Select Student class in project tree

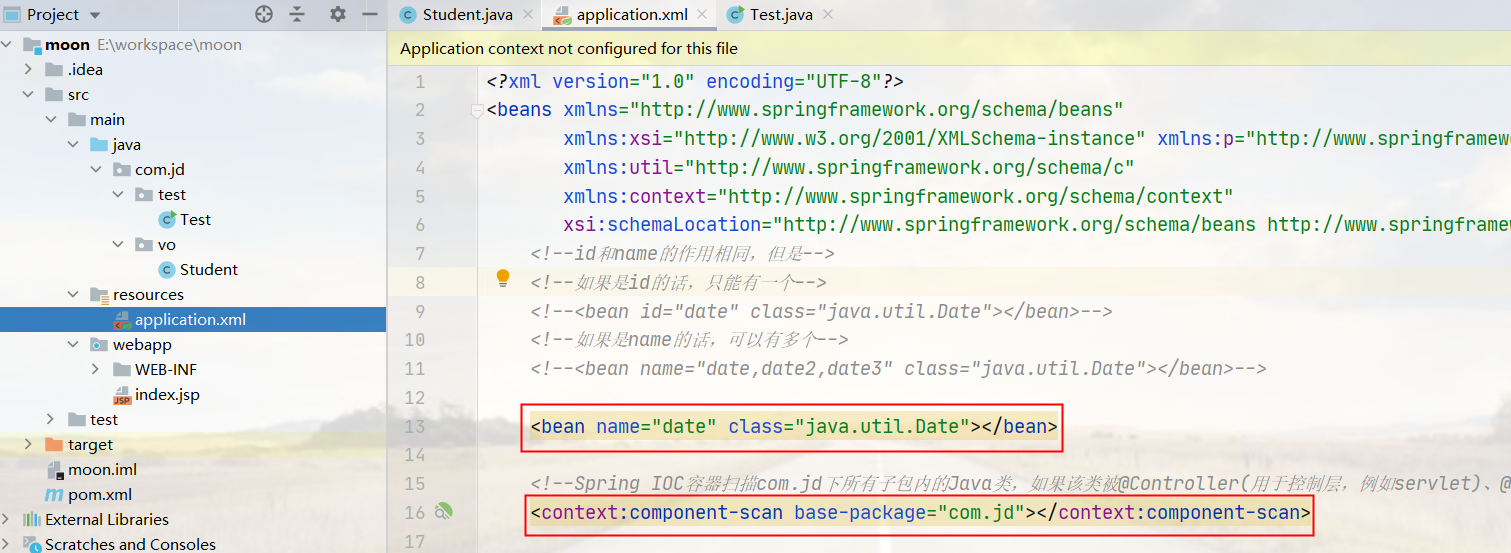click(208, 269)
